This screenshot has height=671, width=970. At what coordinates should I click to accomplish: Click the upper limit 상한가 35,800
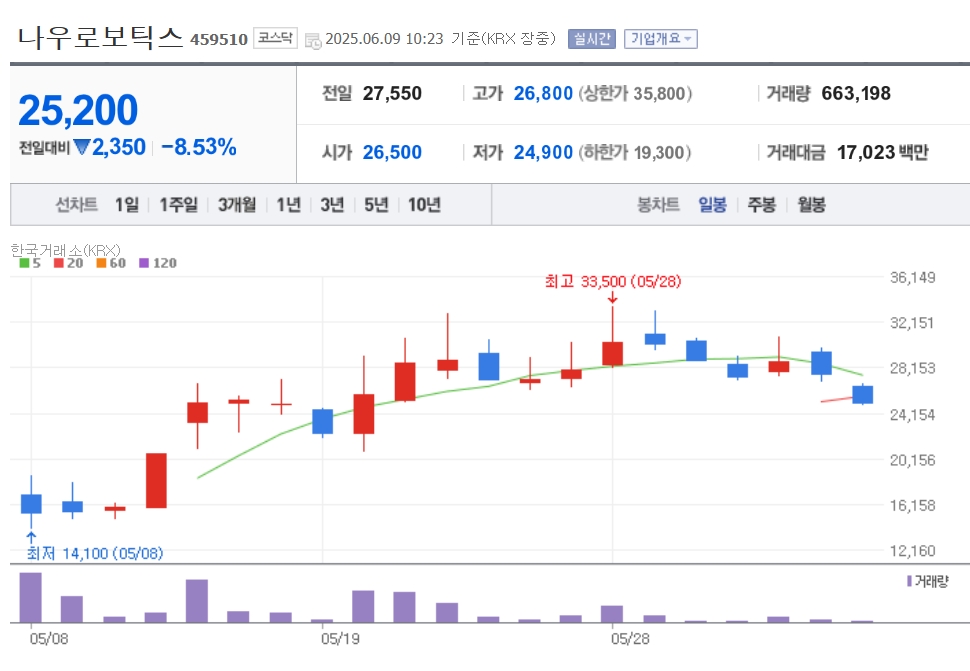(635, 93)
